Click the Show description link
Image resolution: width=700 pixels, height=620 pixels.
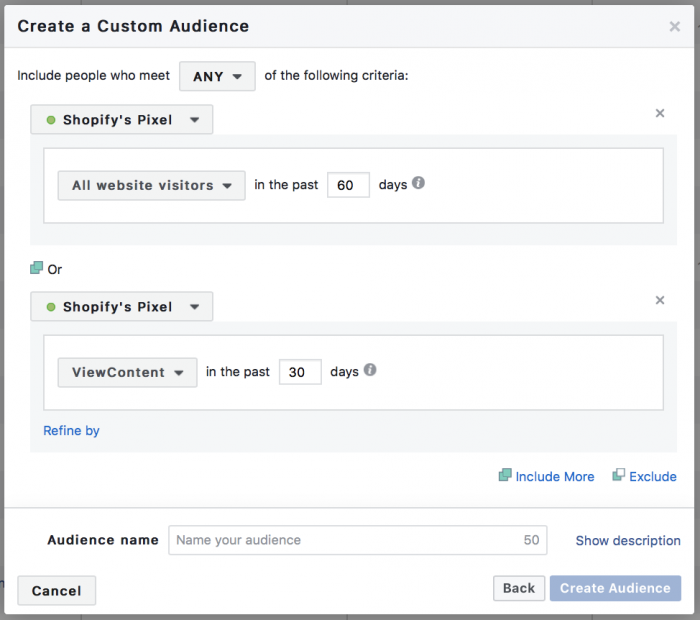(x=628, y=540)
